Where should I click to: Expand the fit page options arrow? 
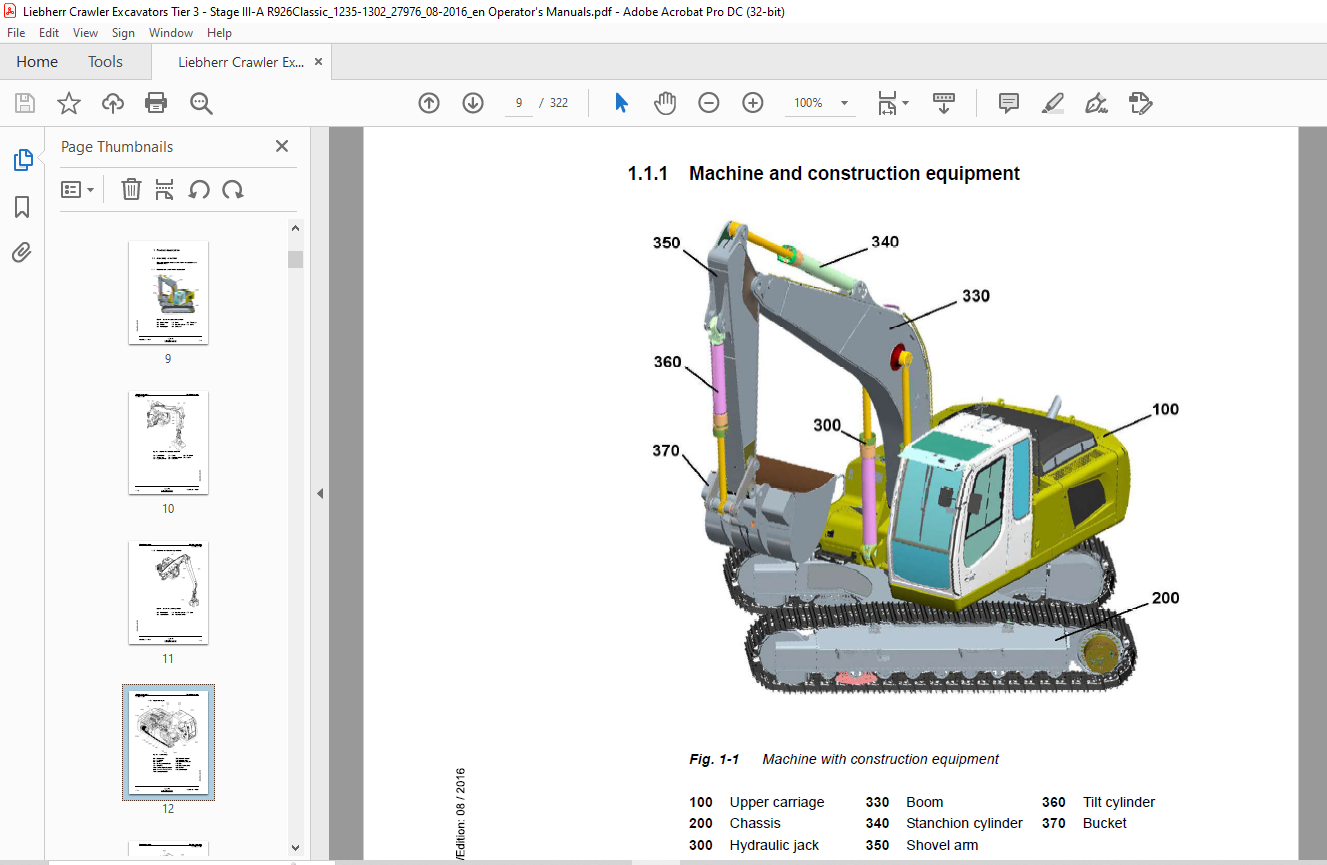[x=906, y=103]
